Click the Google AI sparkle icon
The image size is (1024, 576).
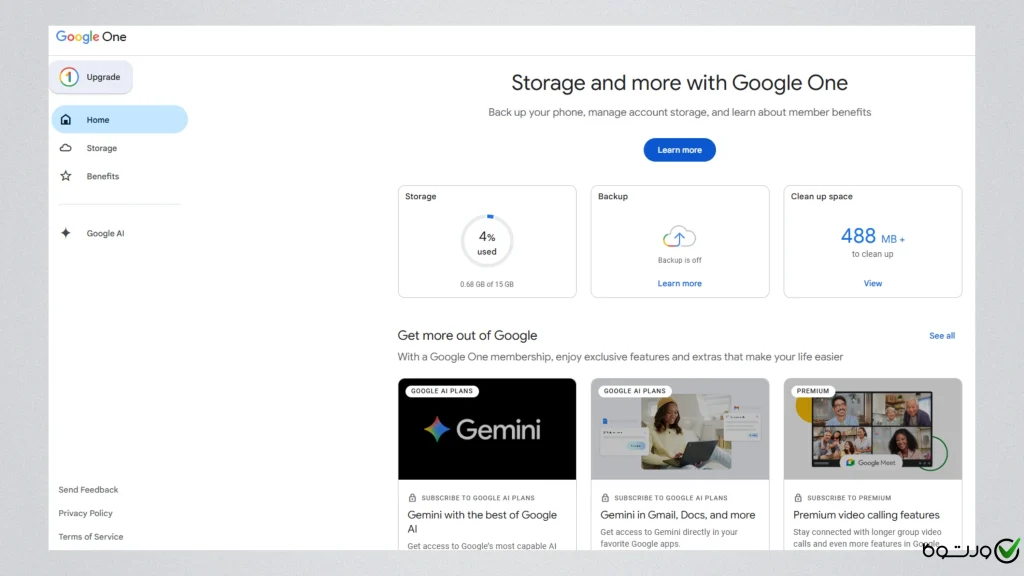click(x=66, y=233)
